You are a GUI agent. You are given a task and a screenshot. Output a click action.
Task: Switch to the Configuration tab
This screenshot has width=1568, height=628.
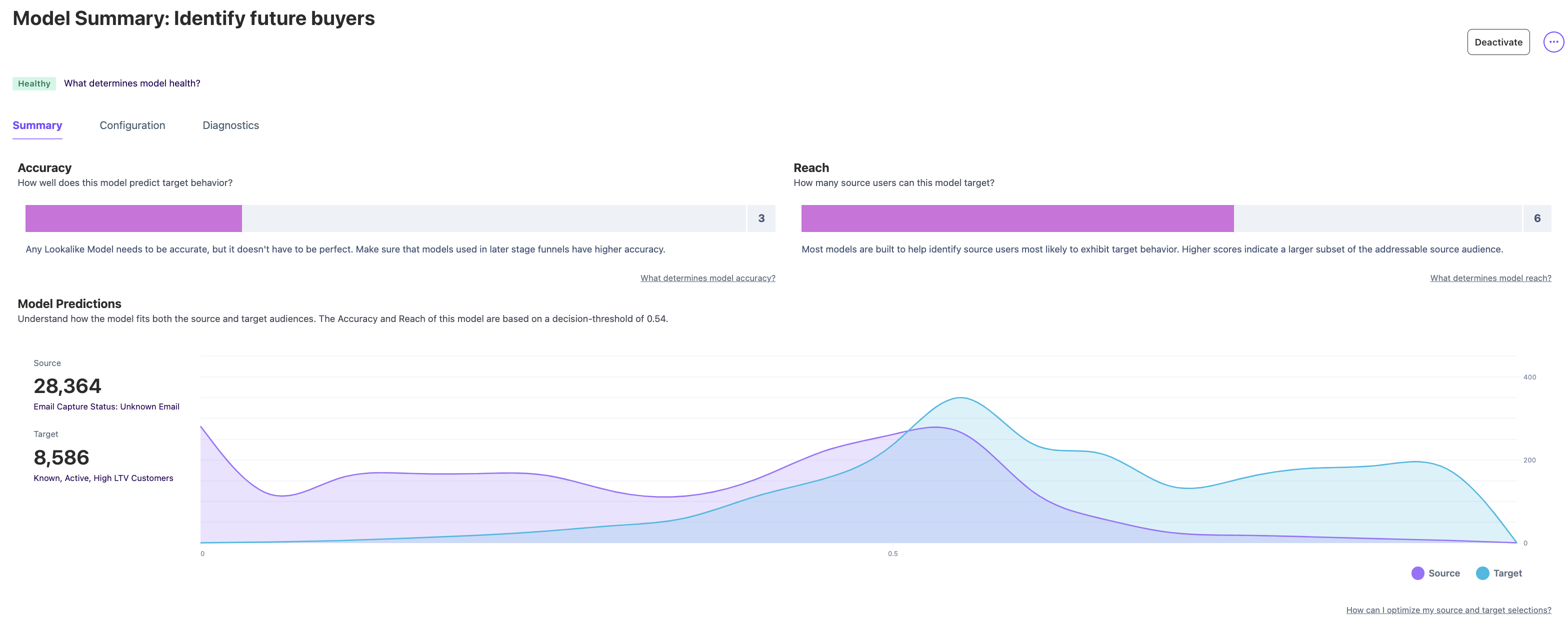coord(132,125)
